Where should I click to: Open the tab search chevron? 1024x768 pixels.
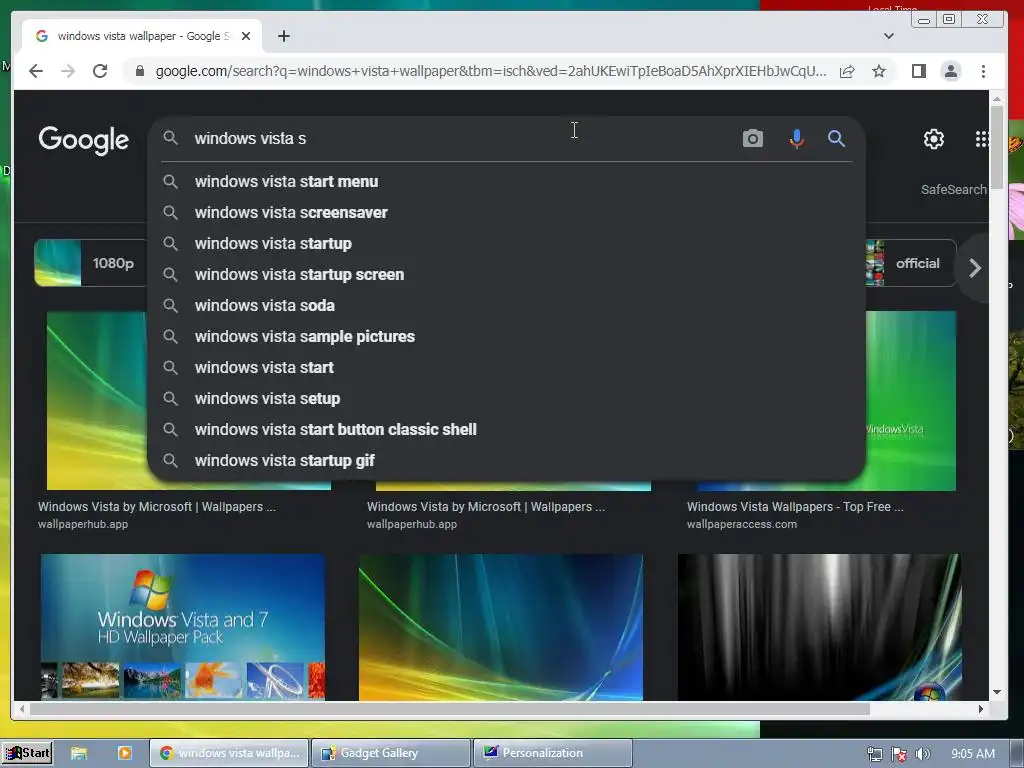889,36
